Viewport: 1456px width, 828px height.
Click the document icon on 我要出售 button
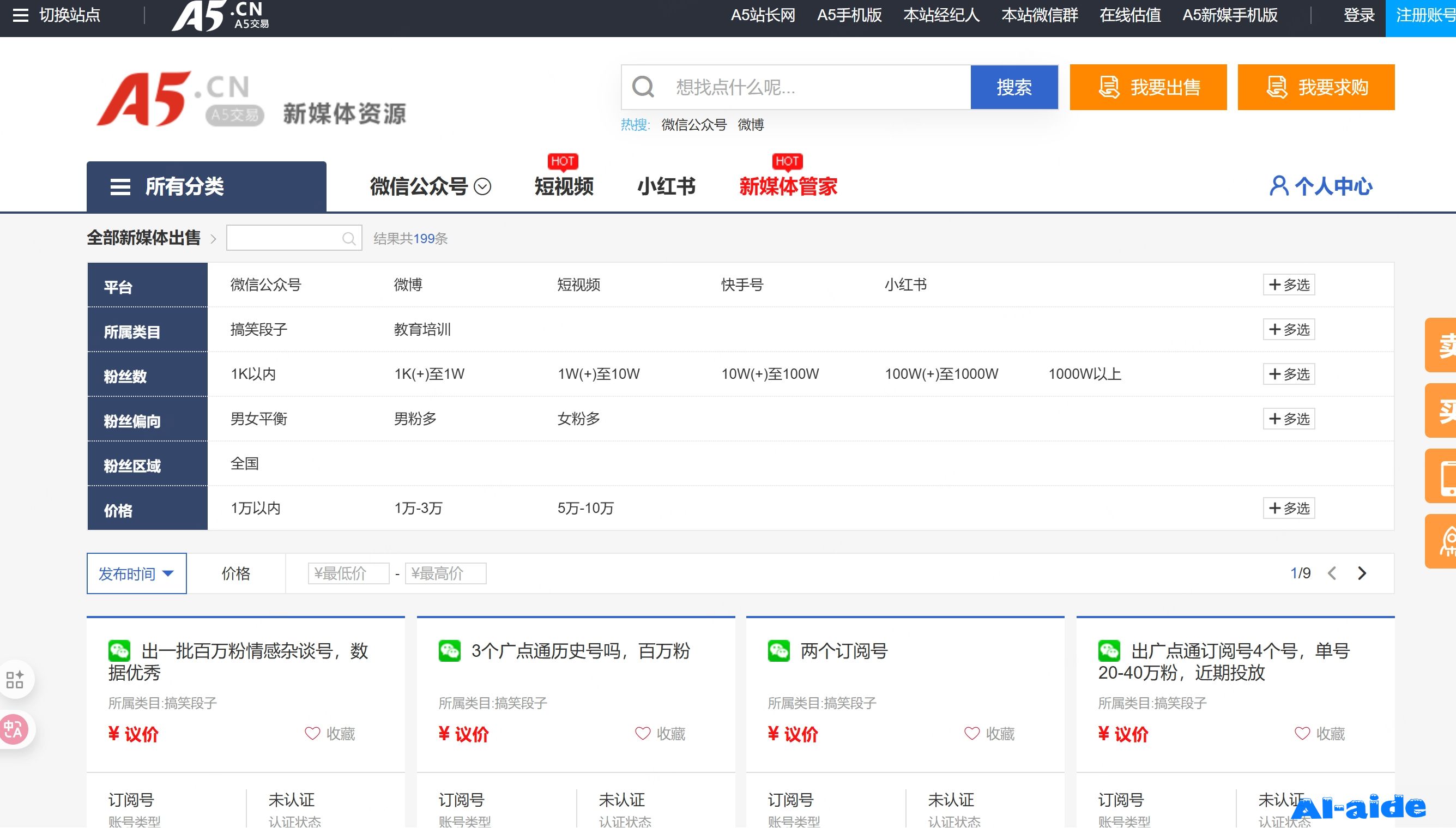pos(1109,87)
